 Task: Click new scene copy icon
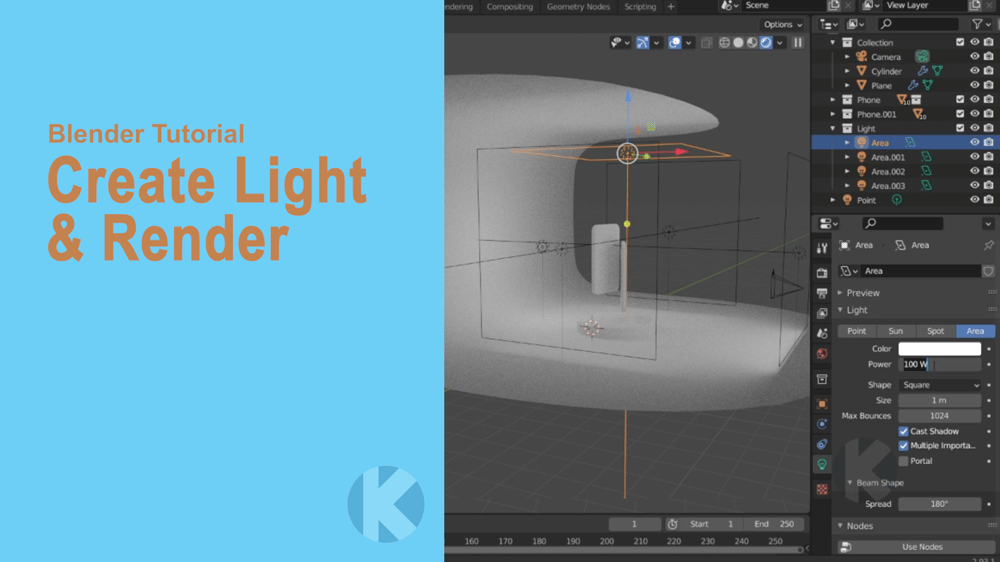834,5
